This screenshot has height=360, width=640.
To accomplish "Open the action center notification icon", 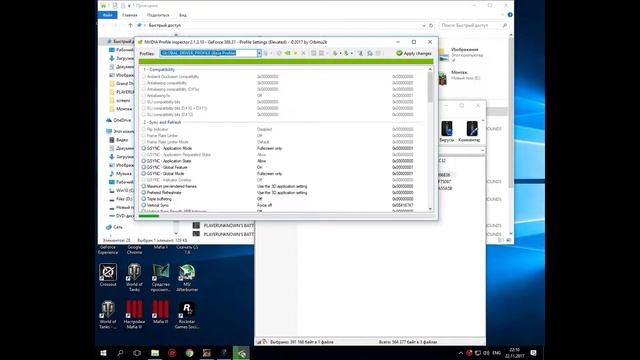I will click(x=533, y=353).
